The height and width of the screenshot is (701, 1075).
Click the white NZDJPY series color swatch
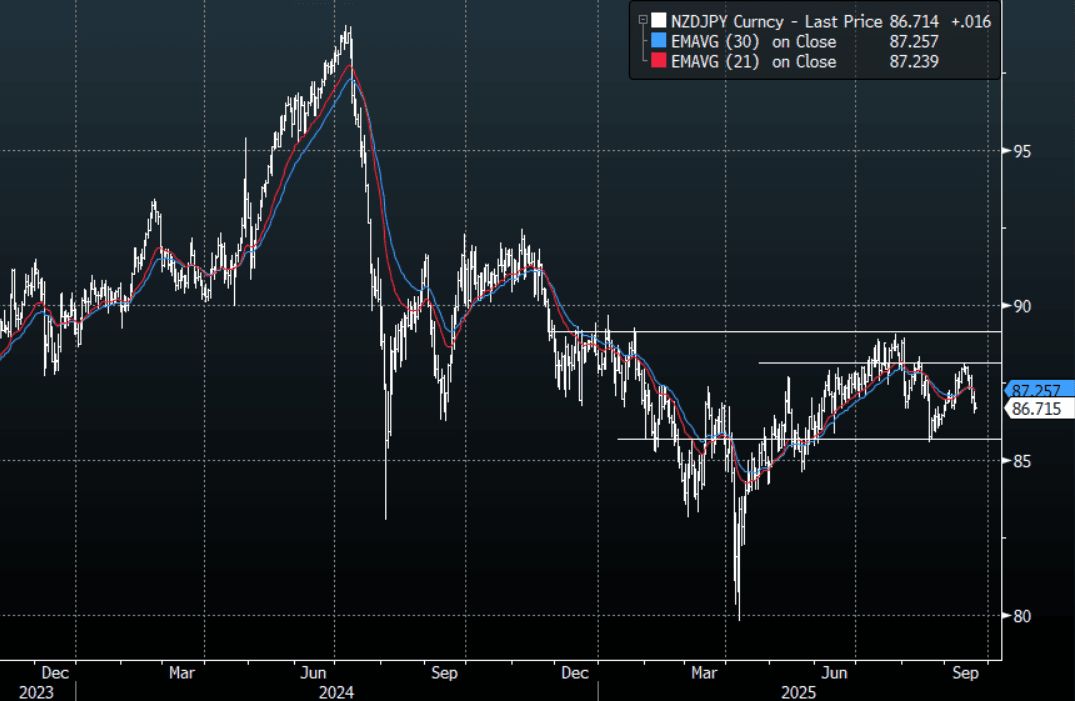pyautogui.click(x=657, y=21)
